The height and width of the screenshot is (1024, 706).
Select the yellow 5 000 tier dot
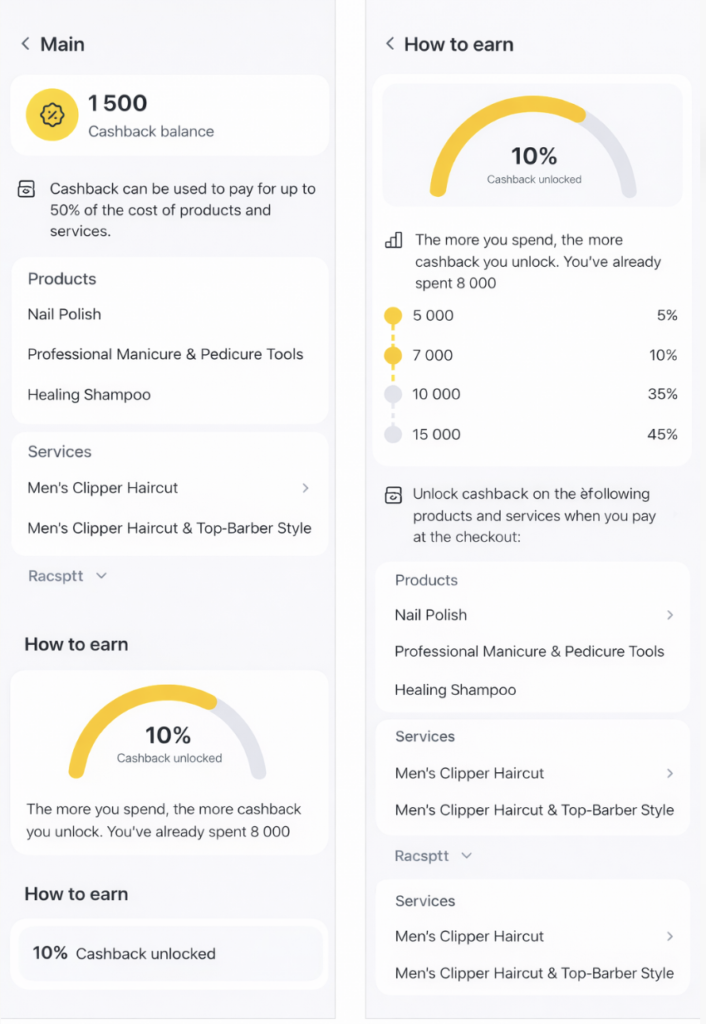tap(393, 316)
